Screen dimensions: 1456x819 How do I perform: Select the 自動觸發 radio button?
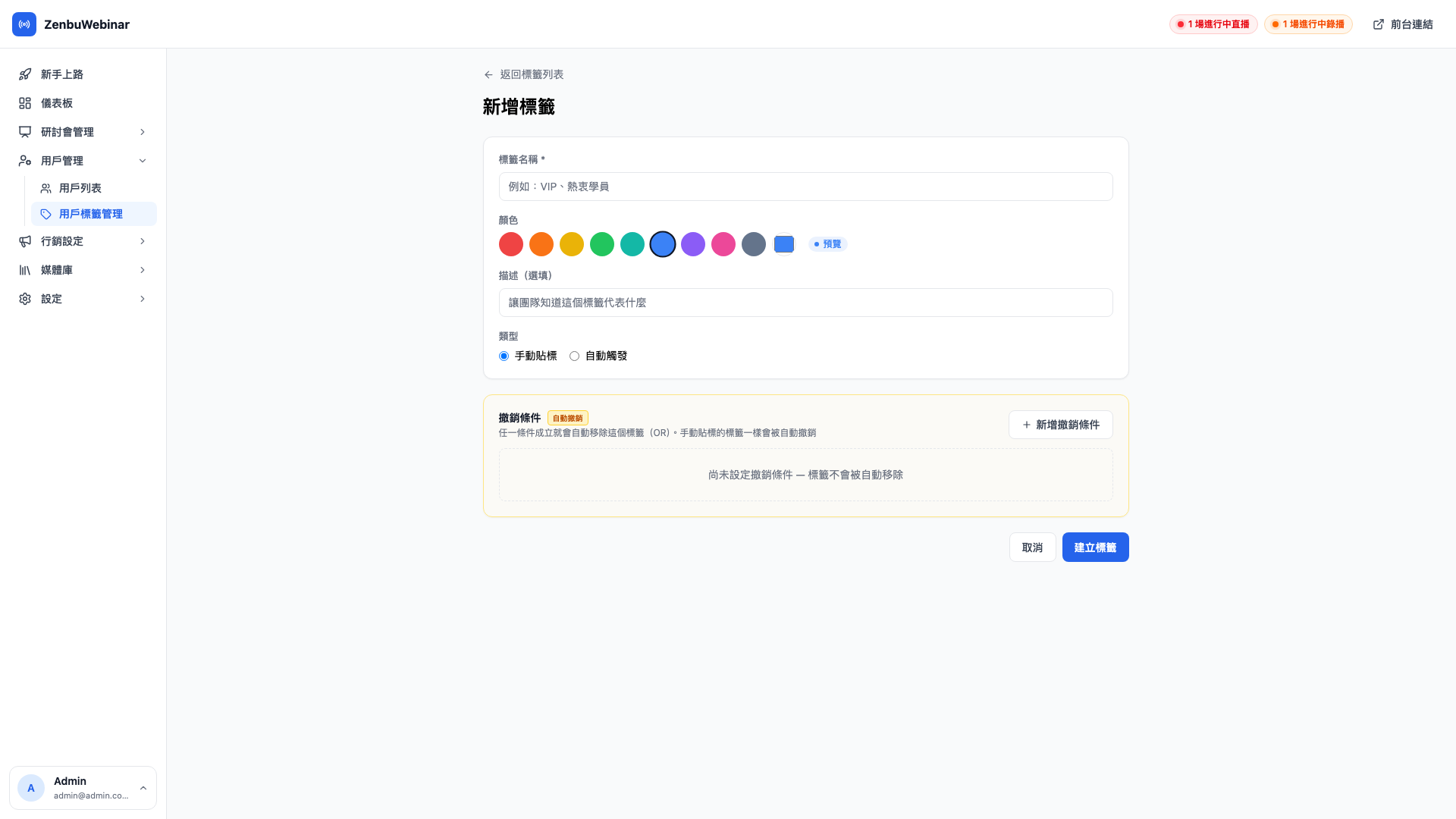574,356
